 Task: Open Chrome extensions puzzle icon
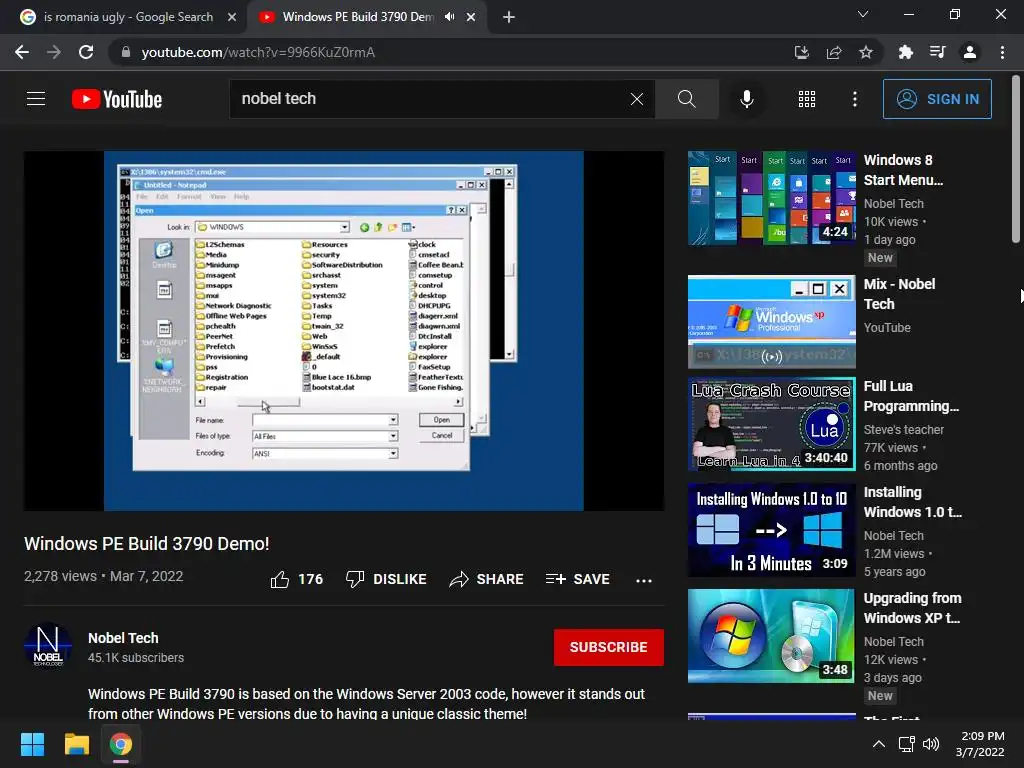point(905,52)
